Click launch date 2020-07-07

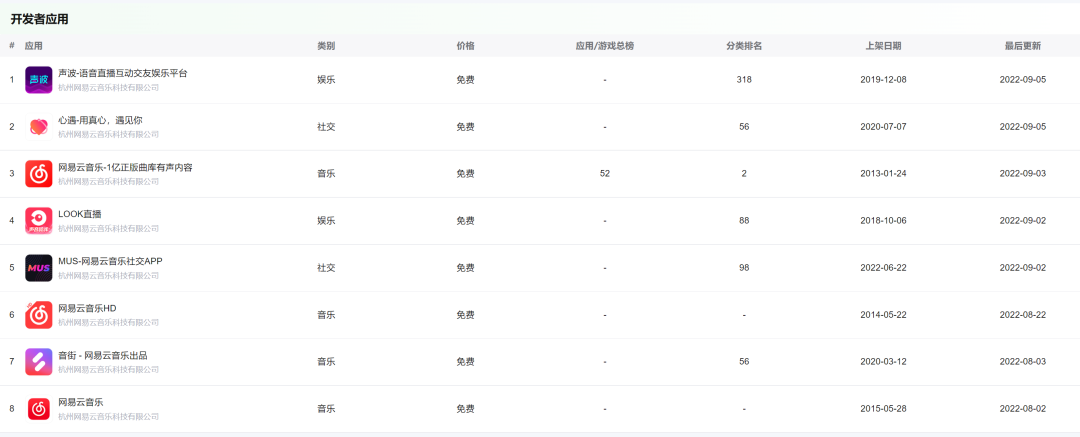click(884, 127)
